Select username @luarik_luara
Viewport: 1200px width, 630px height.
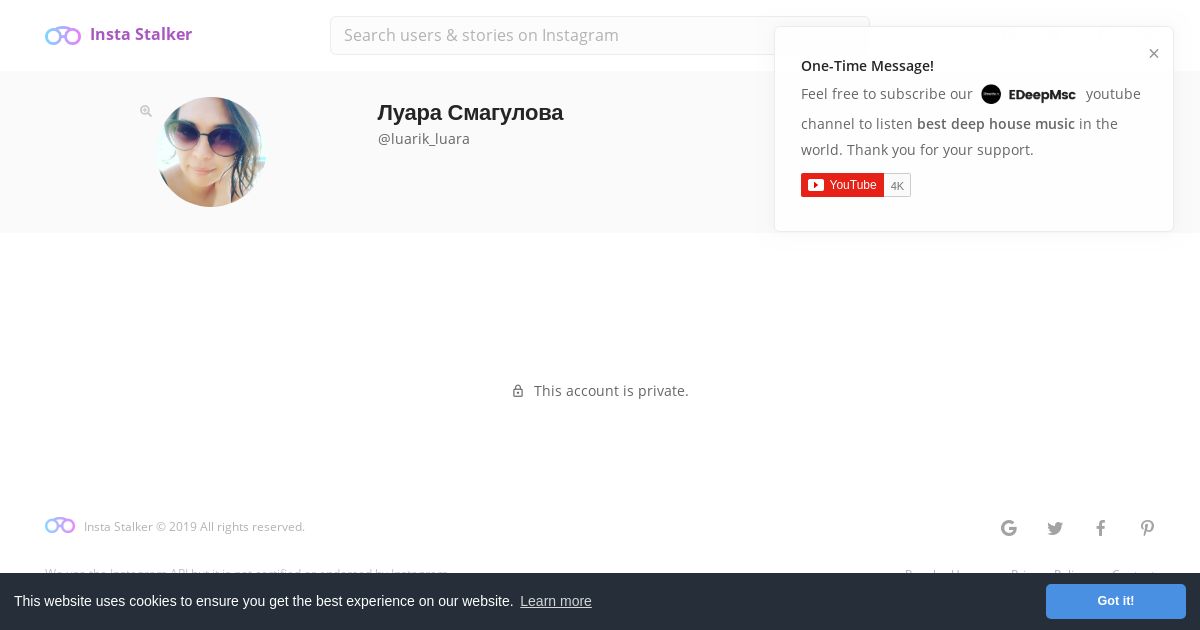(424, 139)
